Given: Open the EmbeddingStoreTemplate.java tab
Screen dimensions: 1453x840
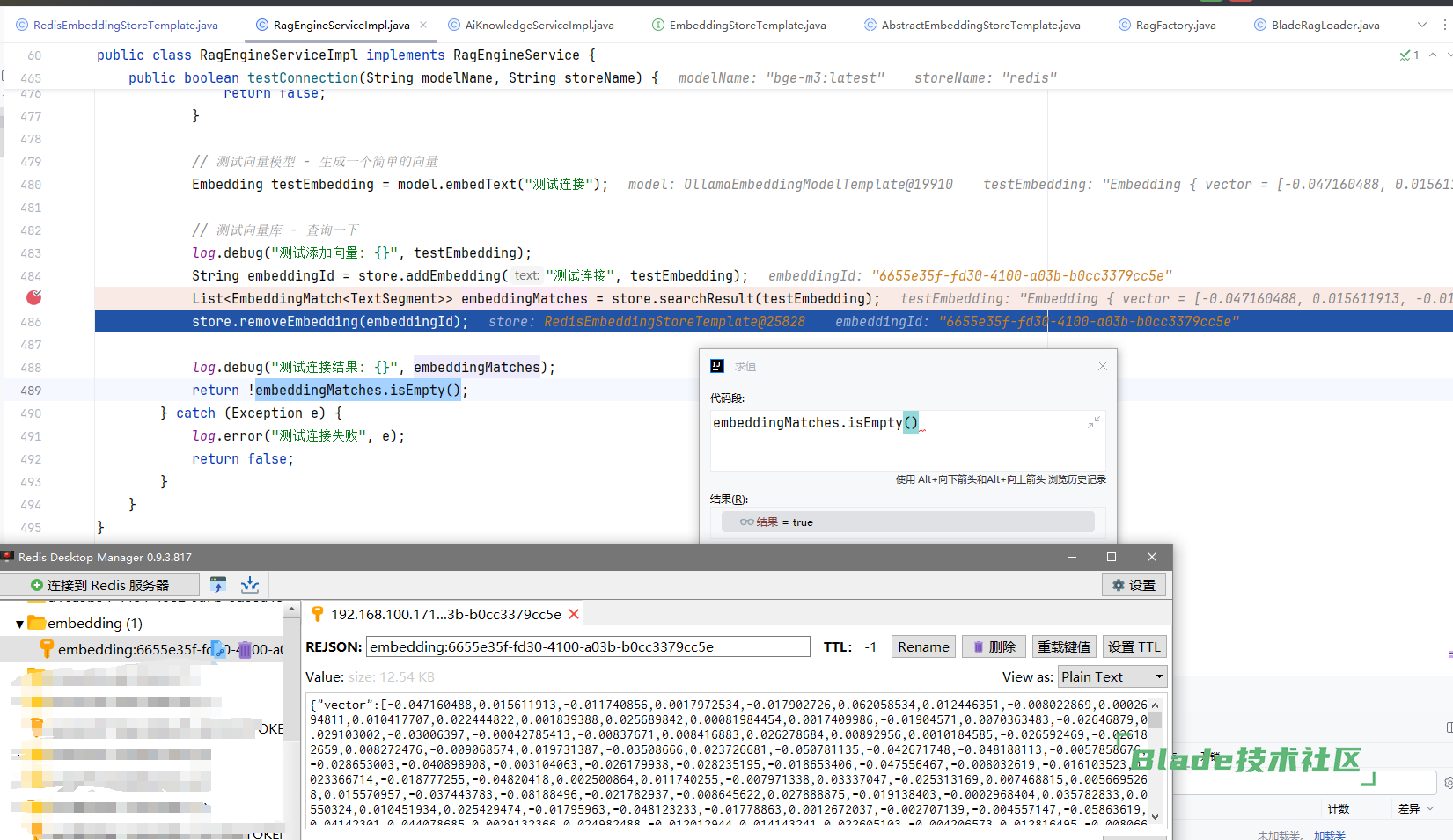Looking at the screenshot, I should tap(739, 25).
